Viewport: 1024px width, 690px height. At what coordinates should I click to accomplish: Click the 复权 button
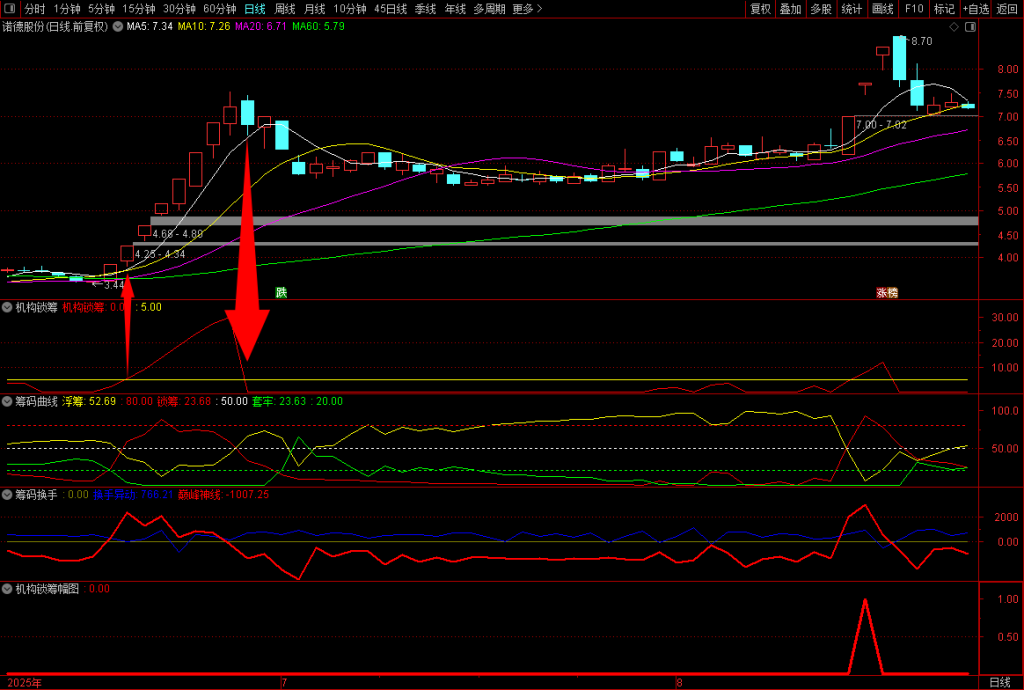(x=761, y=9)
